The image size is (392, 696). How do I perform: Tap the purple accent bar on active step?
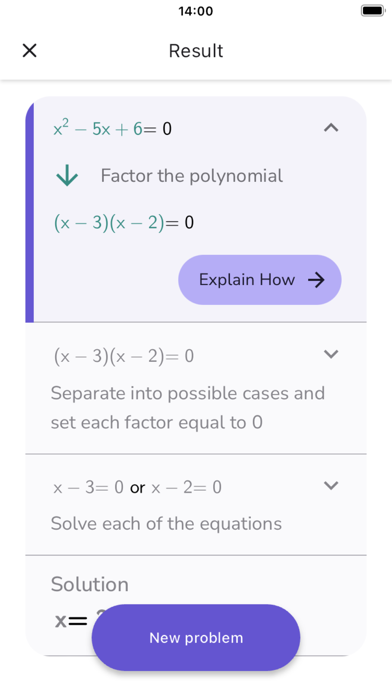[29, 211]
